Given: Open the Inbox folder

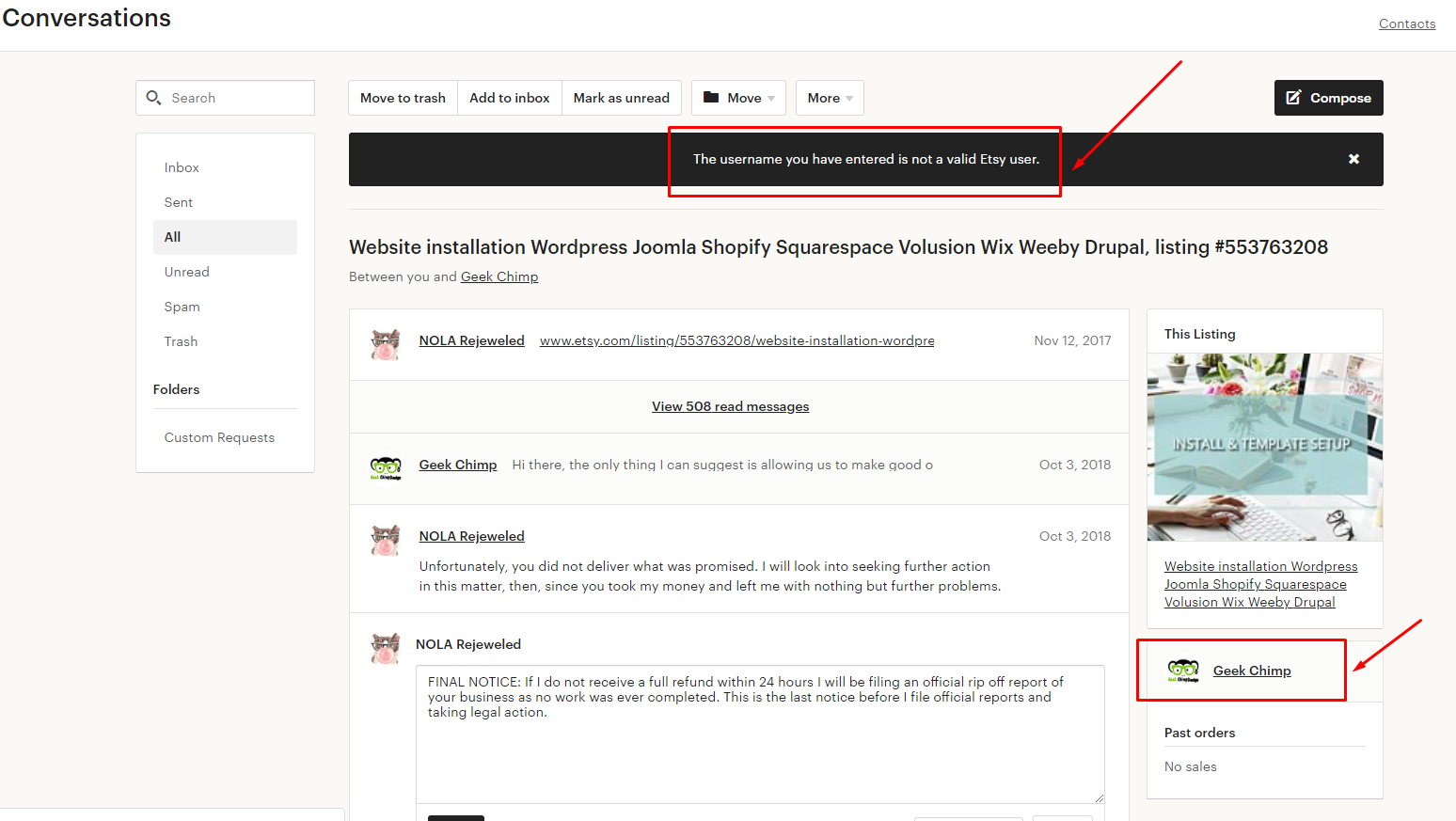Looking at the screenshot, I should point(225,167).
